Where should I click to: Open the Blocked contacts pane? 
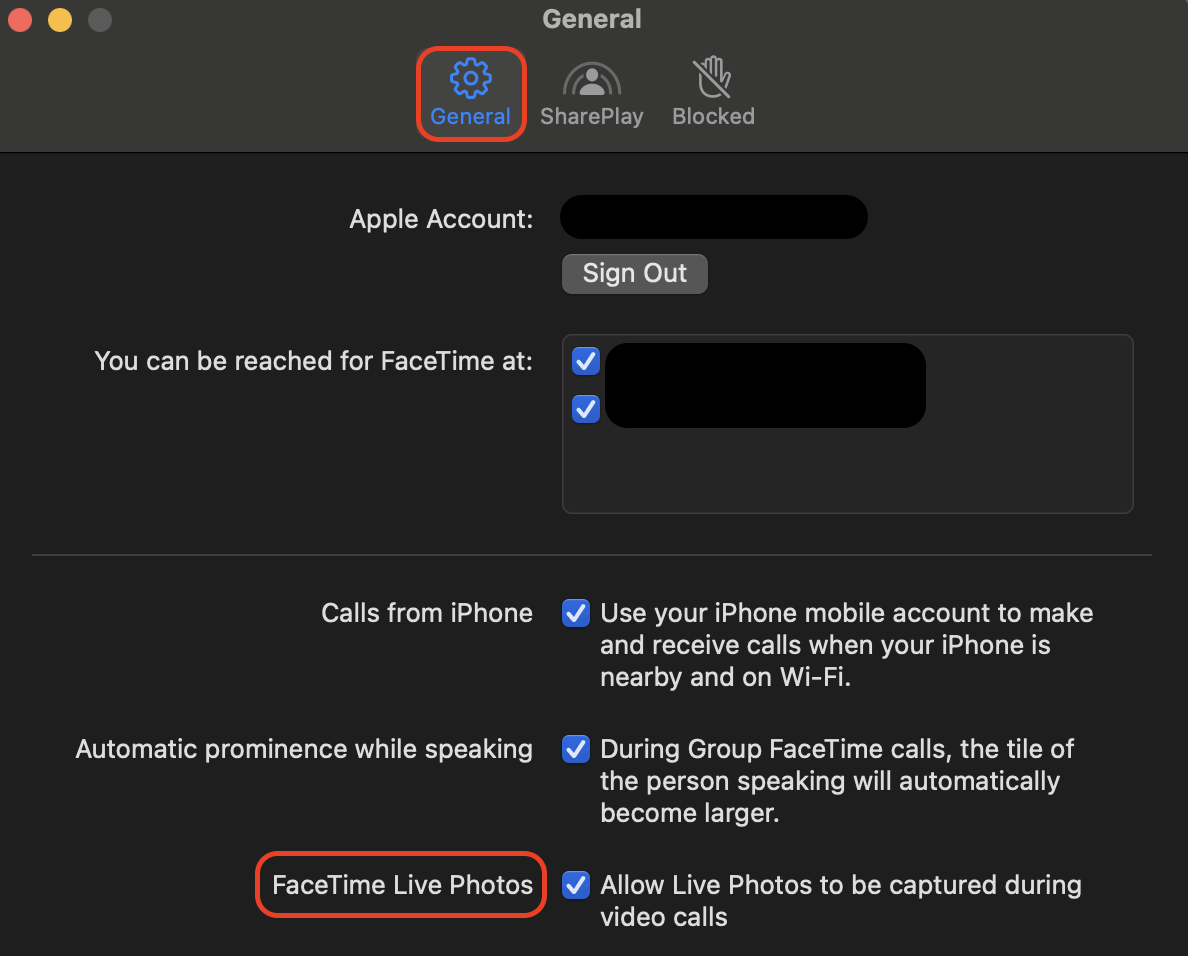712,90
